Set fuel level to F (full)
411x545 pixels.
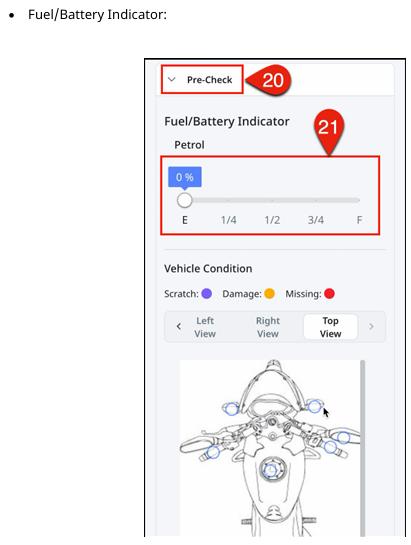pos(359,200)
